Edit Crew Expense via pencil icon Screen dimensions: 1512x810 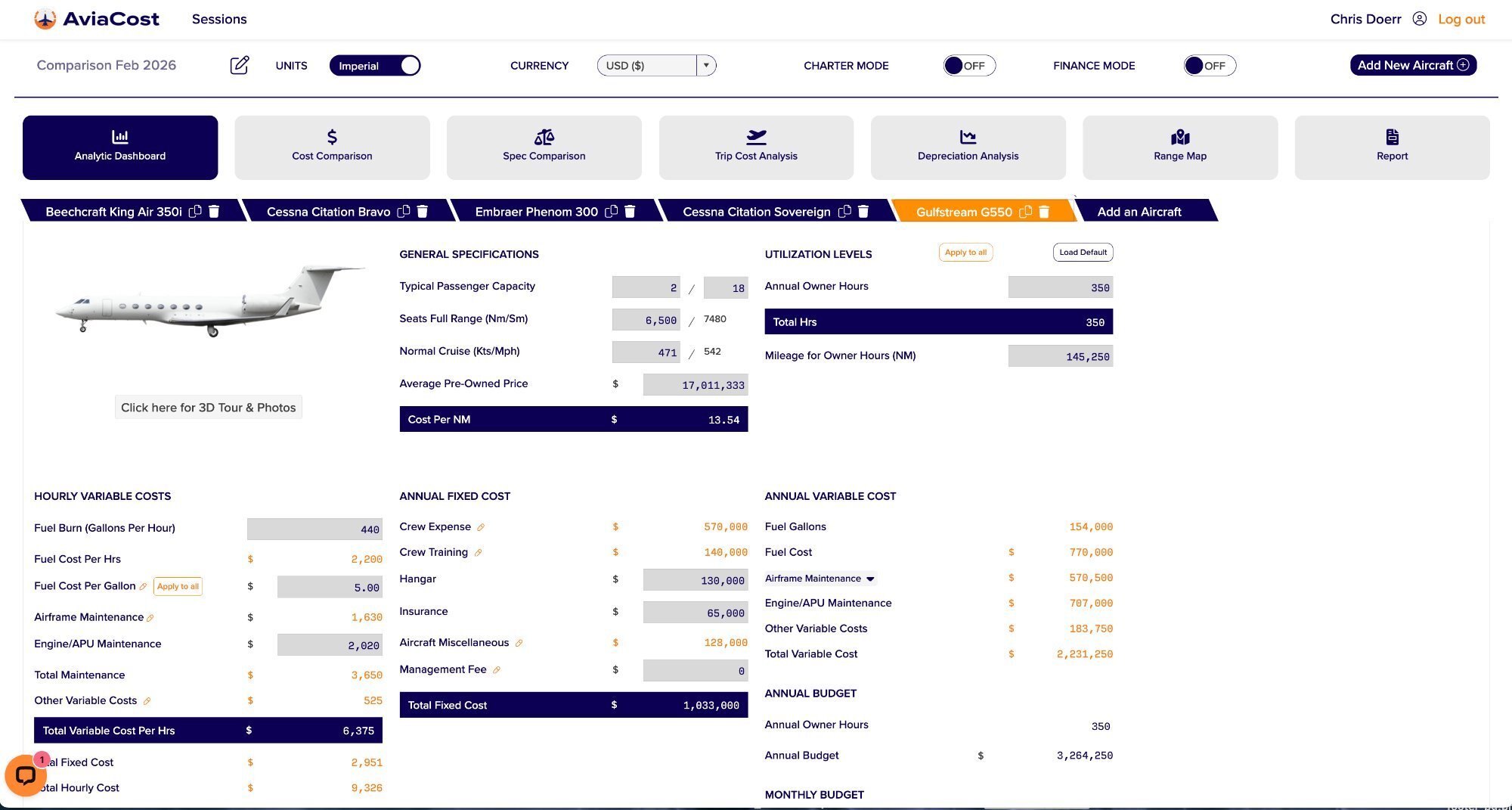(481, 527)
